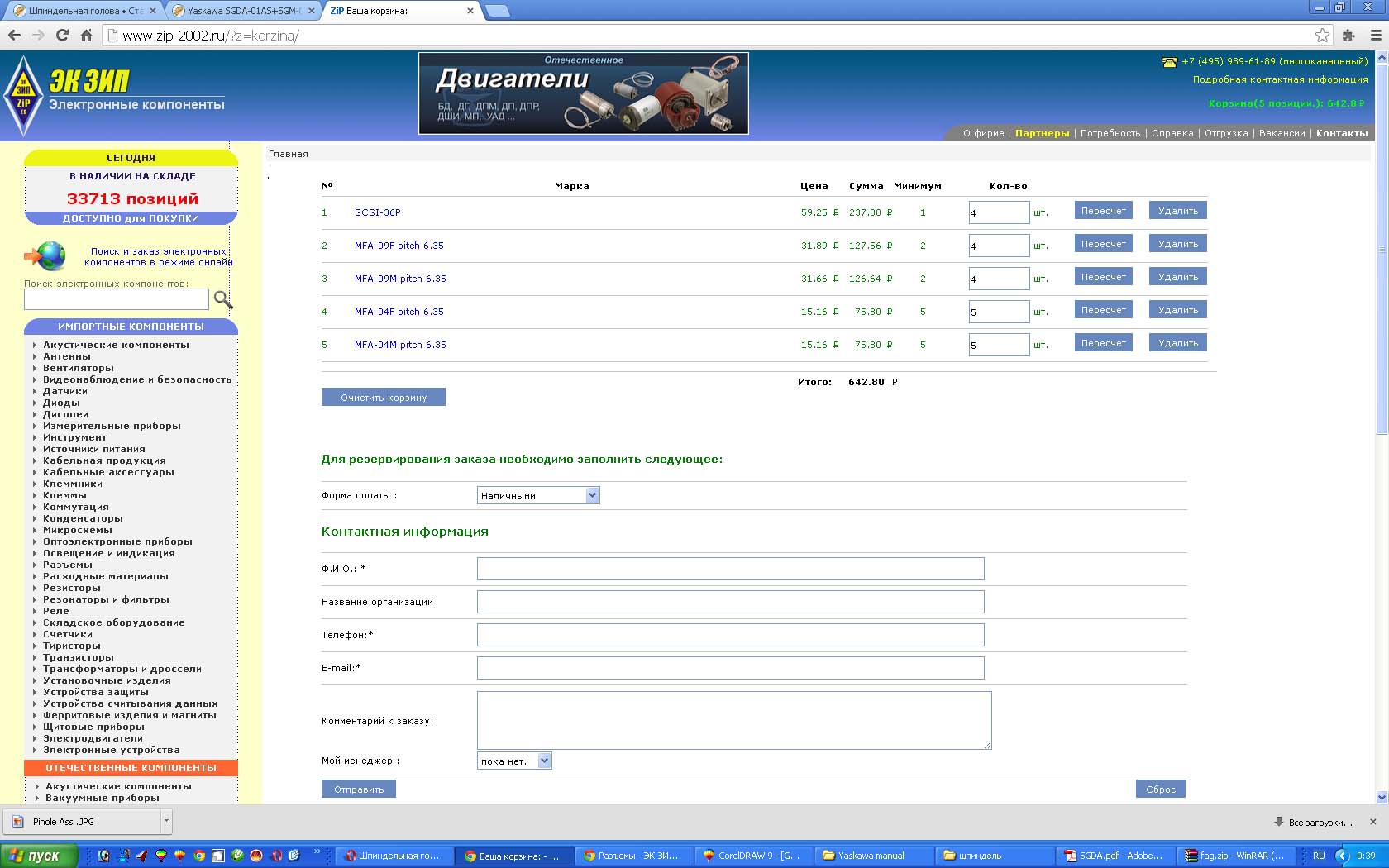Click the quantity field for MFA-04M pitch 6.35
Image resolution: width=1389 pixels, height=868 pixels.
click(x=999, y=345)
